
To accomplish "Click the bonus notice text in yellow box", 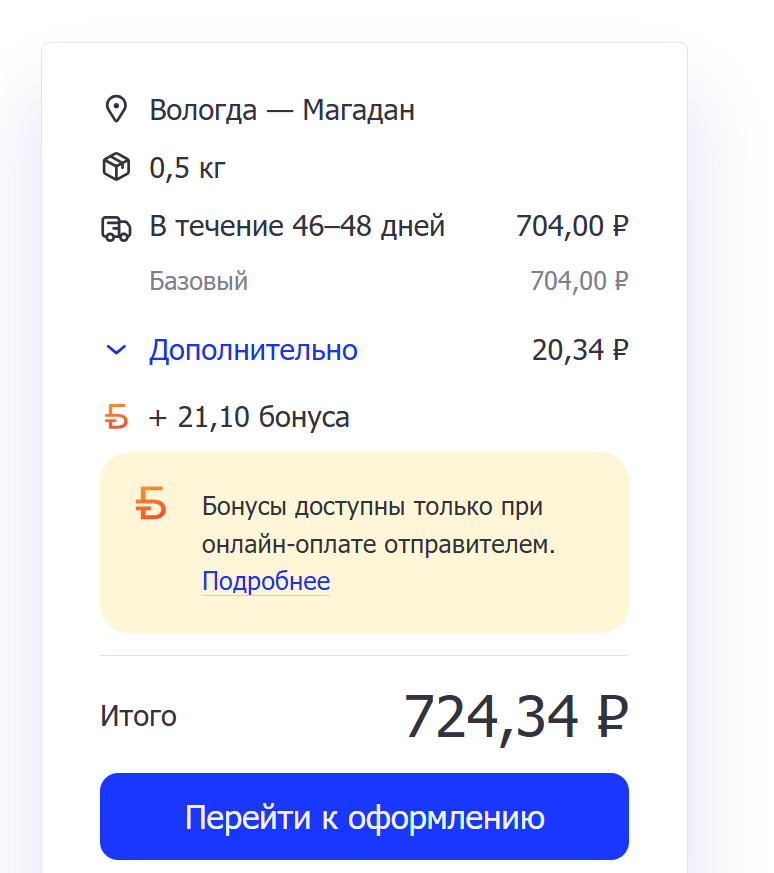I will [379, 525].
